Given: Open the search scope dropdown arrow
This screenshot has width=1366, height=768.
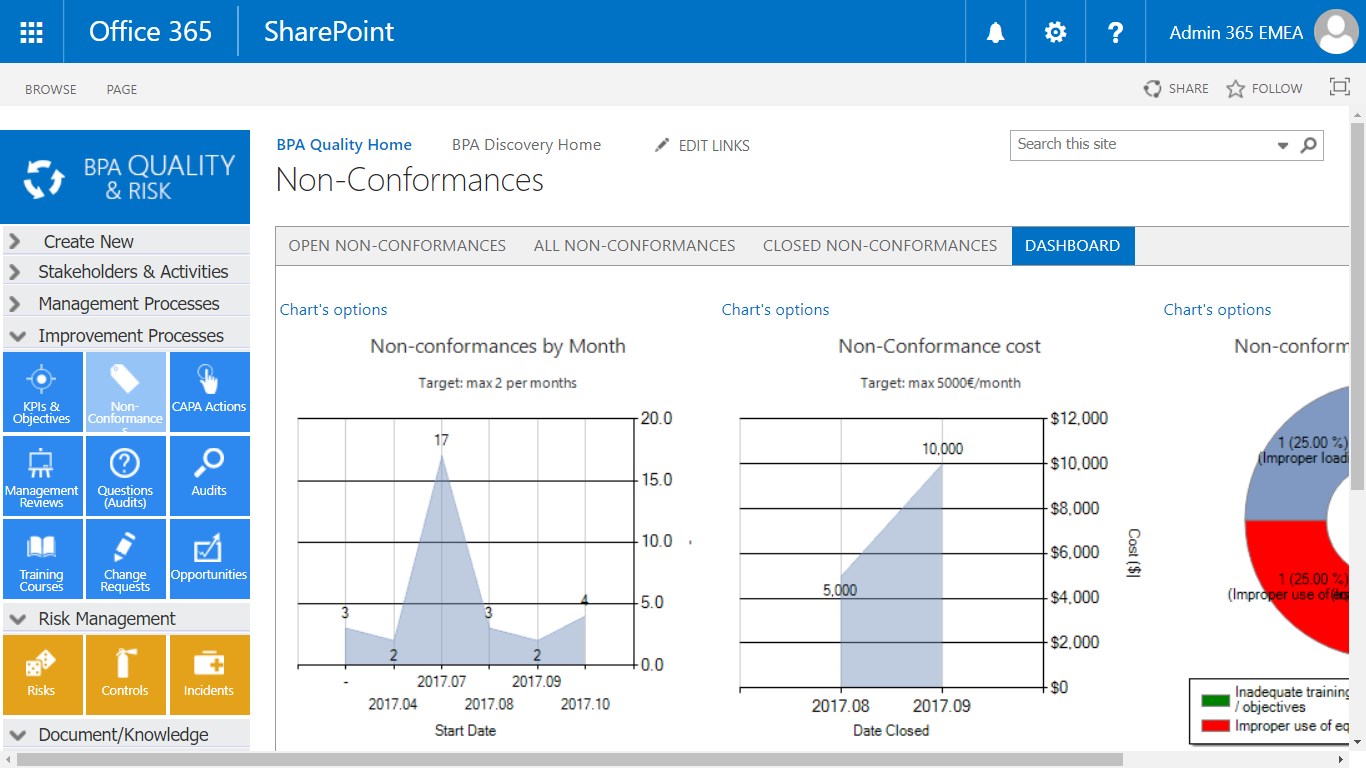Looking at the screenshot, I should coord(1283,145).
